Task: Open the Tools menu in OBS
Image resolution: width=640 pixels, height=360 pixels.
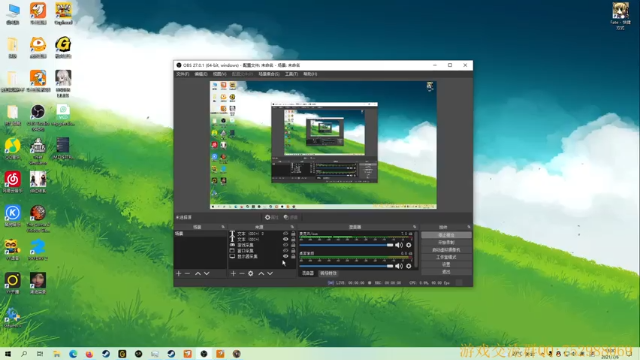Action: point(291,74)
